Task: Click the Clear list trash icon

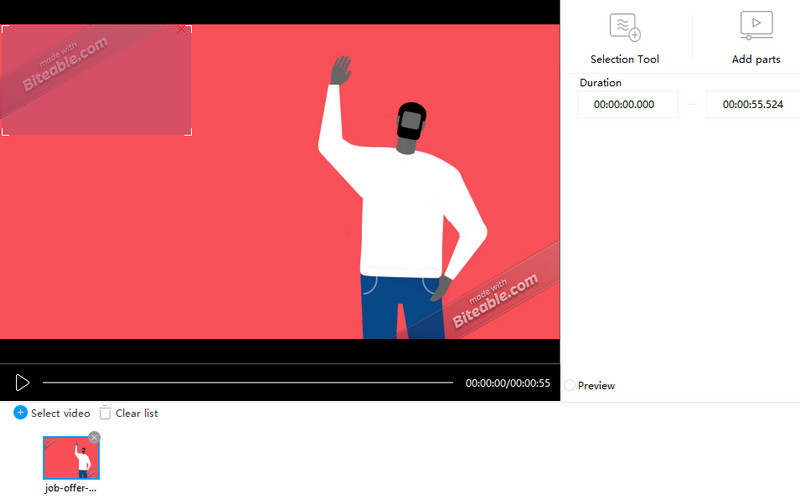Action: pos(105,413)
